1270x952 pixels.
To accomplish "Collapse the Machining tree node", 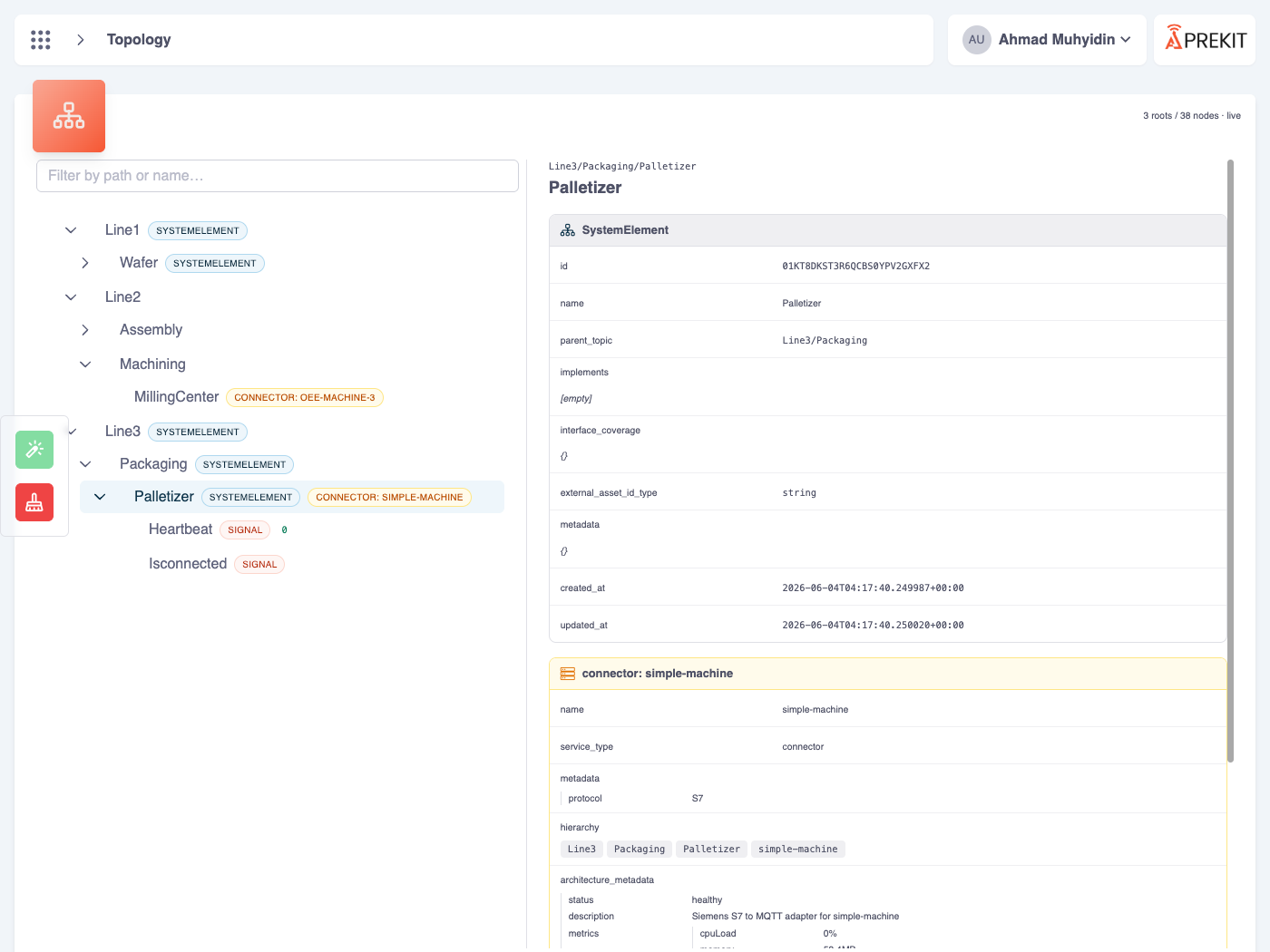I will point(85,364).
